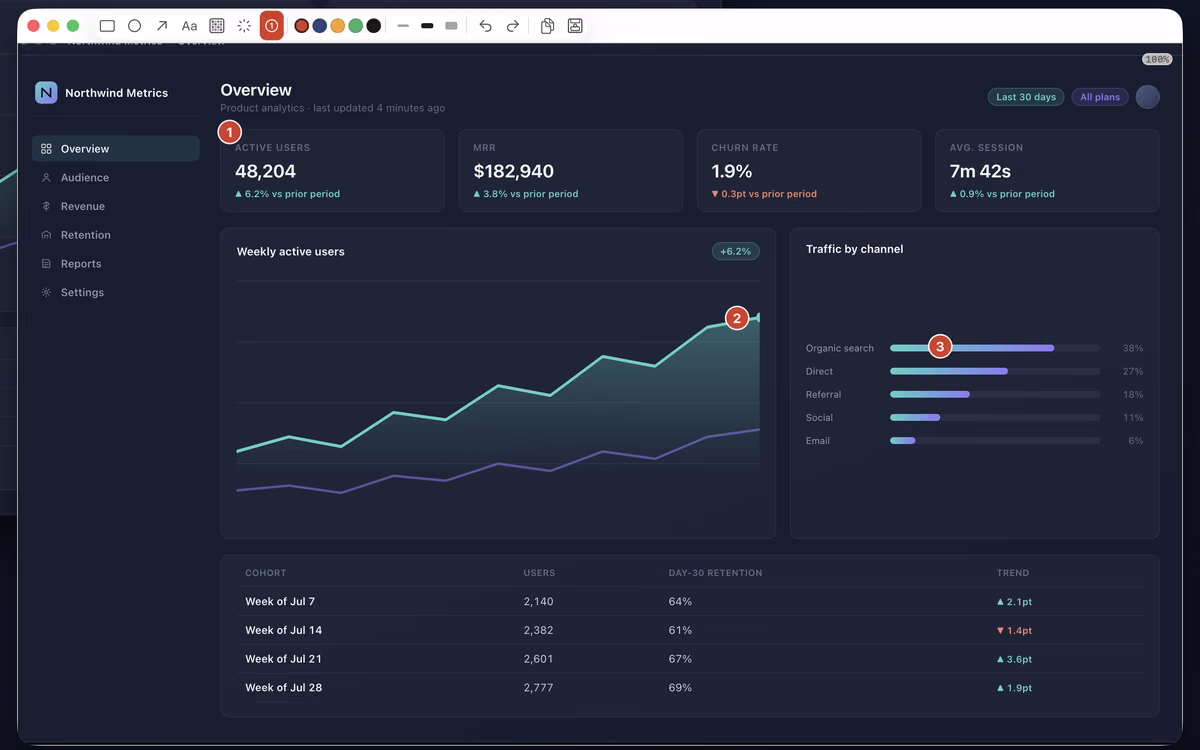Select the pixelate blur tool
Screen dimensions: 1200x750
tap(216, 26)
